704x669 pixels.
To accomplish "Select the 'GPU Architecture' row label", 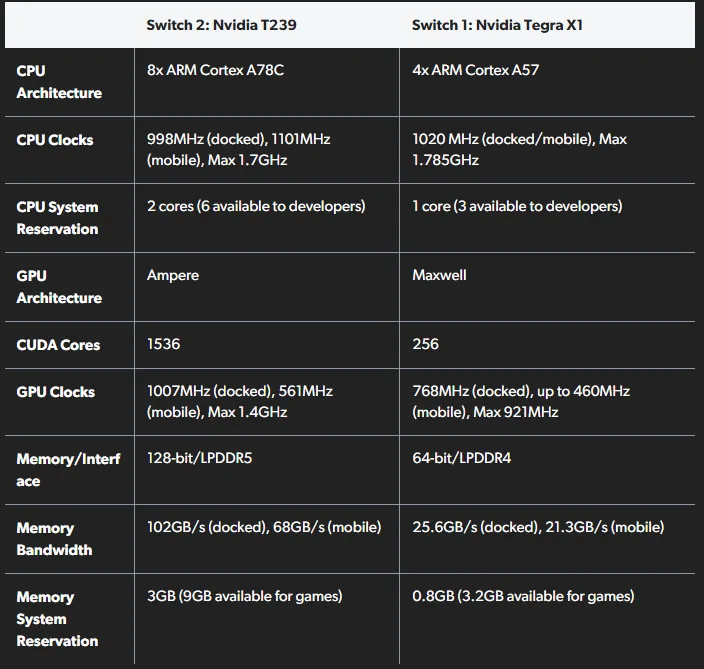I will [59, 286].
